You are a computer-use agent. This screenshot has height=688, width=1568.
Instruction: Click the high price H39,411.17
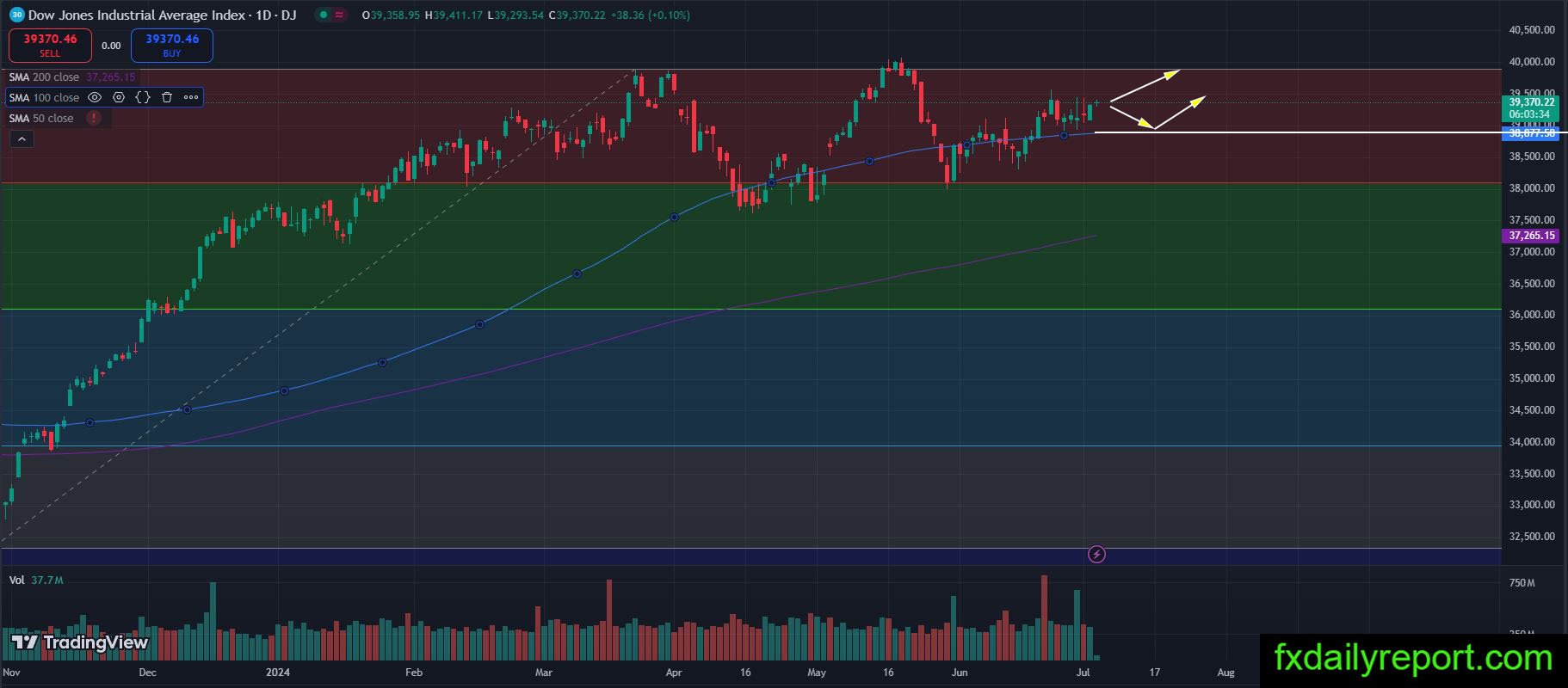coord(454,15)
